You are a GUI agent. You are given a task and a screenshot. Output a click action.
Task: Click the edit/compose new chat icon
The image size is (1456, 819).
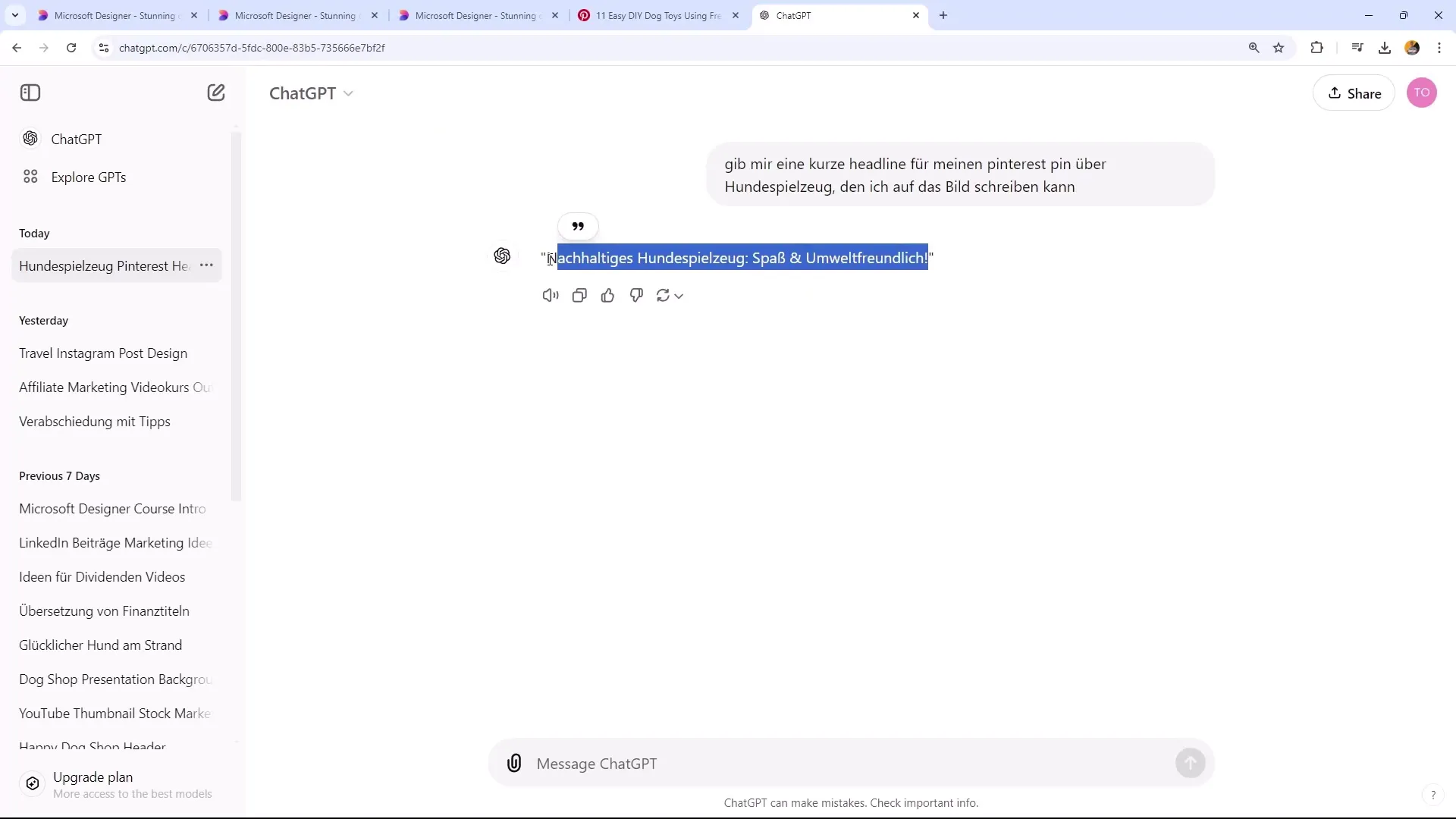(216, 92)
